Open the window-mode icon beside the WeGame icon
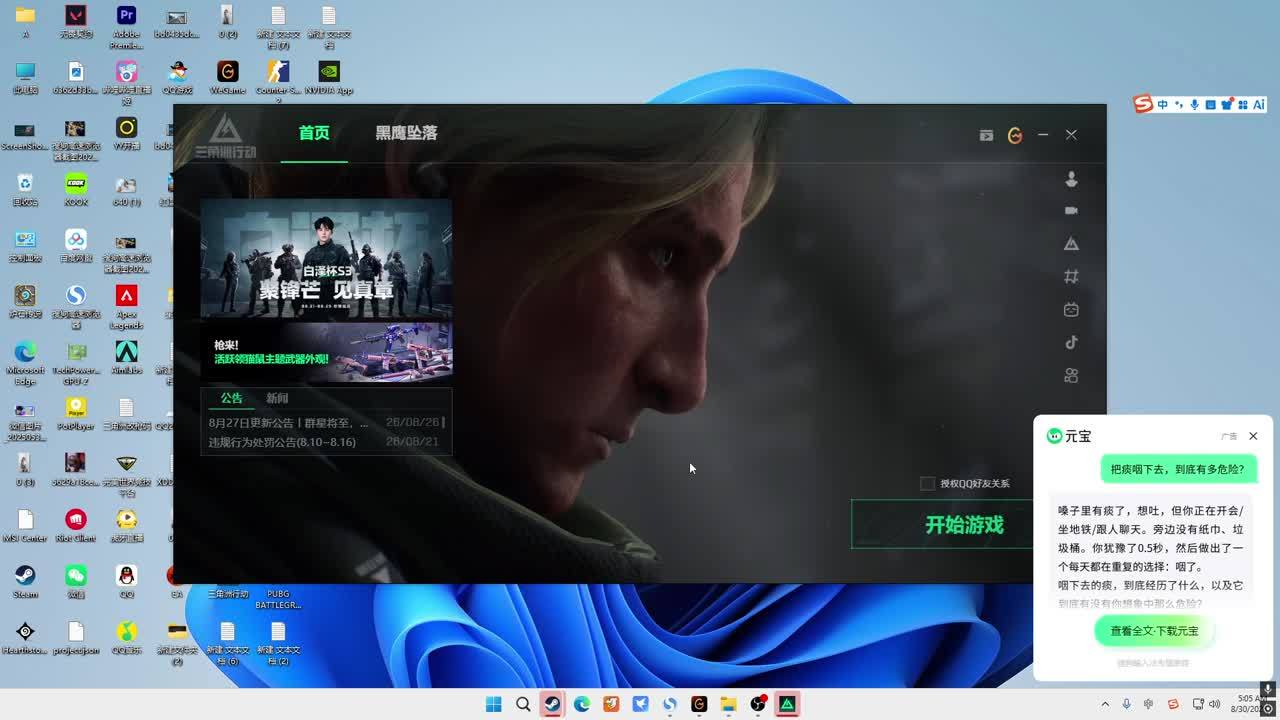This screenshot has height=720, width=1280. pyautogui.click(x=986, y=135)
